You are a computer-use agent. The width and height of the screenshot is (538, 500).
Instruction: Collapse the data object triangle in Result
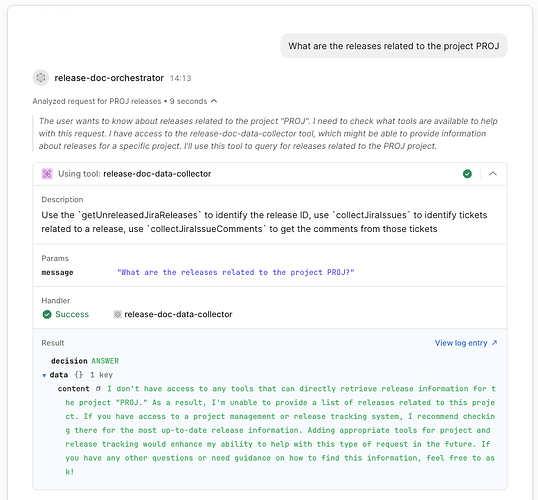(x=44, y=375)
